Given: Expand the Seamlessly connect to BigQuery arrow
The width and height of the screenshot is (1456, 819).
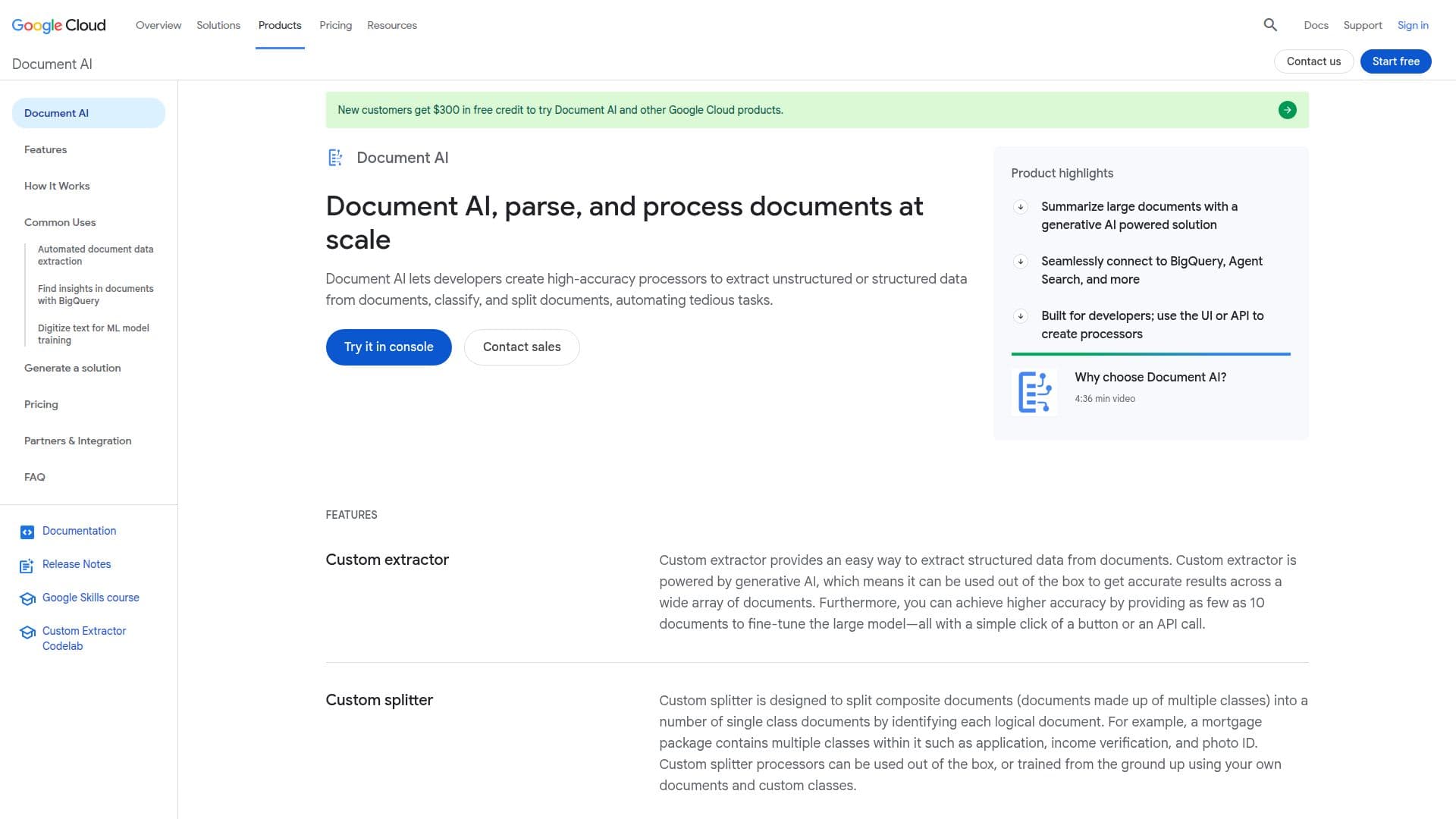Looking at the screenshot, I should (x=1021, y=262).
